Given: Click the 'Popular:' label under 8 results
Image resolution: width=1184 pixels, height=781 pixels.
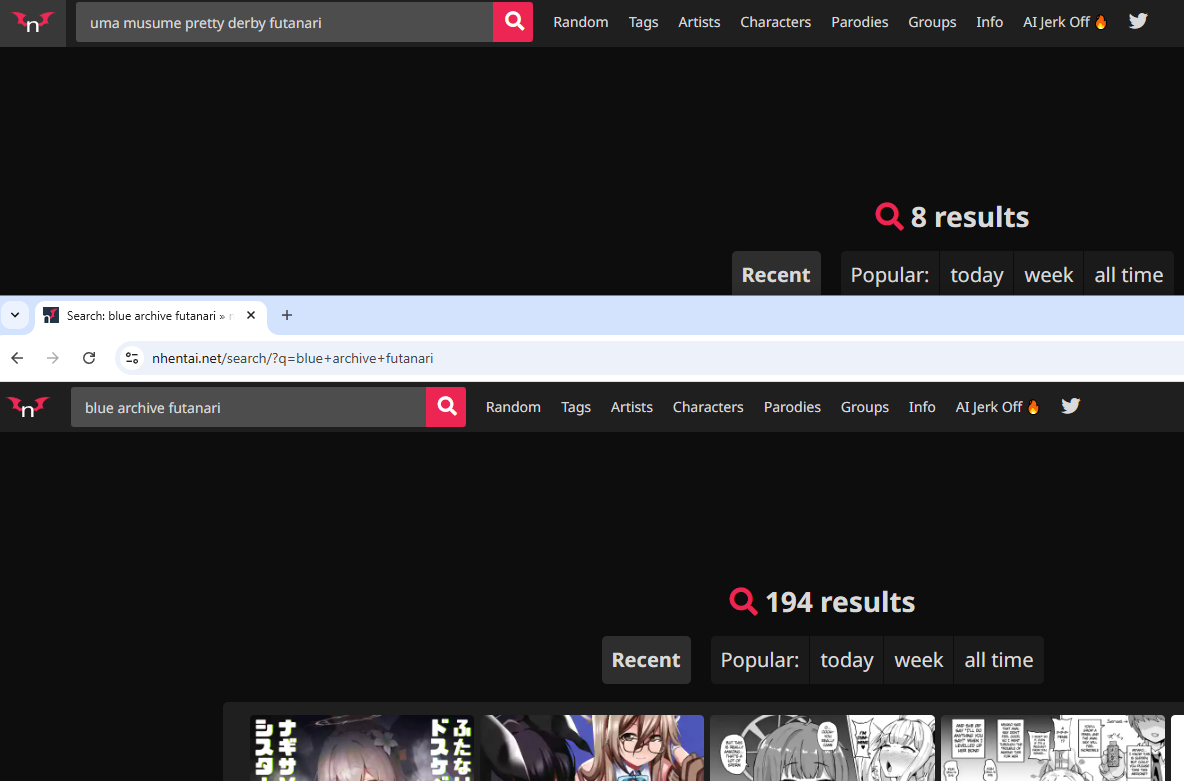Looking at the screenshot, I should click(x=890, y=274).
